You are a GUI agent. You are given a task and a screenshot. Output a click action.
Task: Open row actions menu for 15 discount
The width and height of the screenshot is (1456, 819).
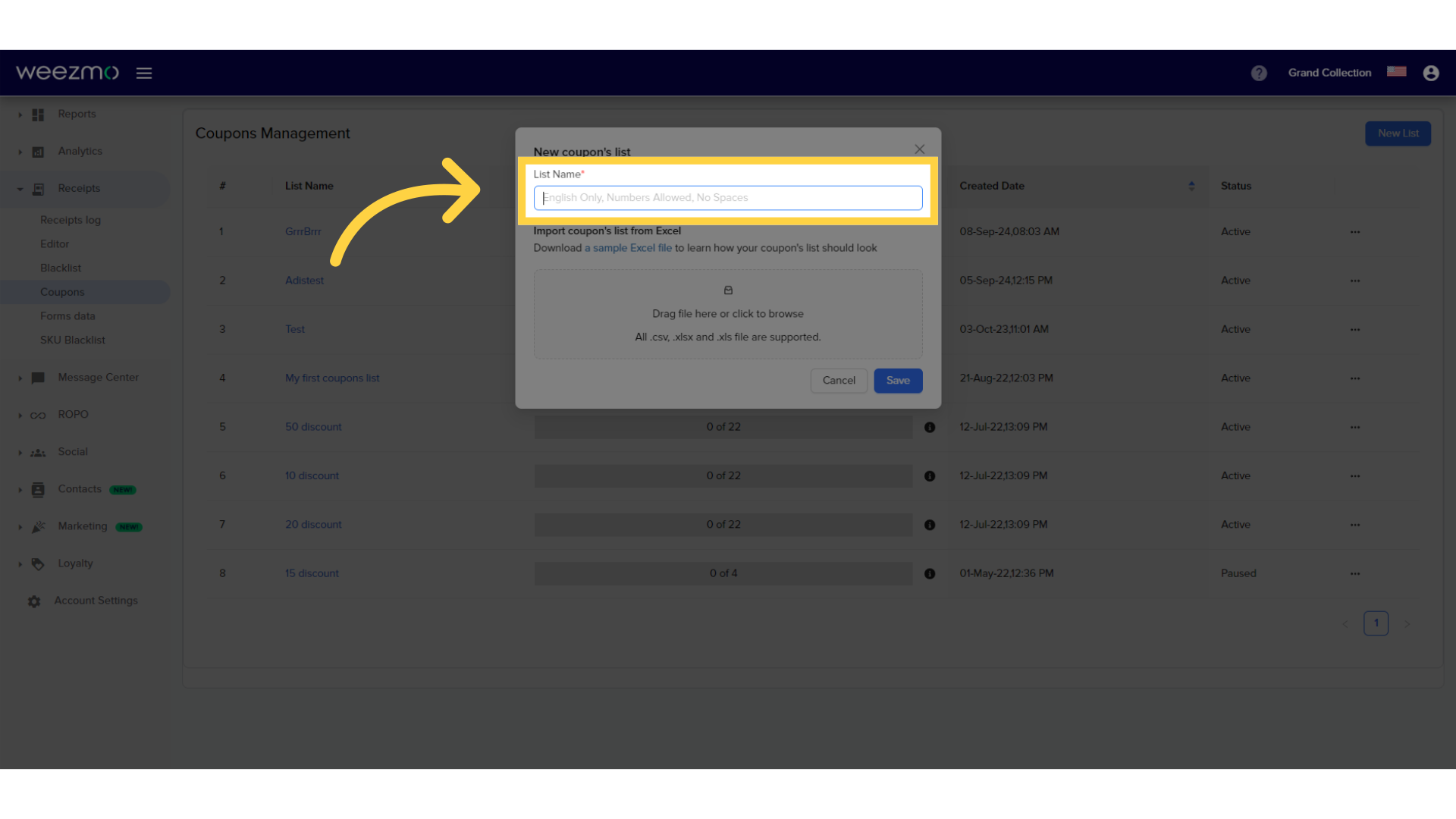point(1355,574)
